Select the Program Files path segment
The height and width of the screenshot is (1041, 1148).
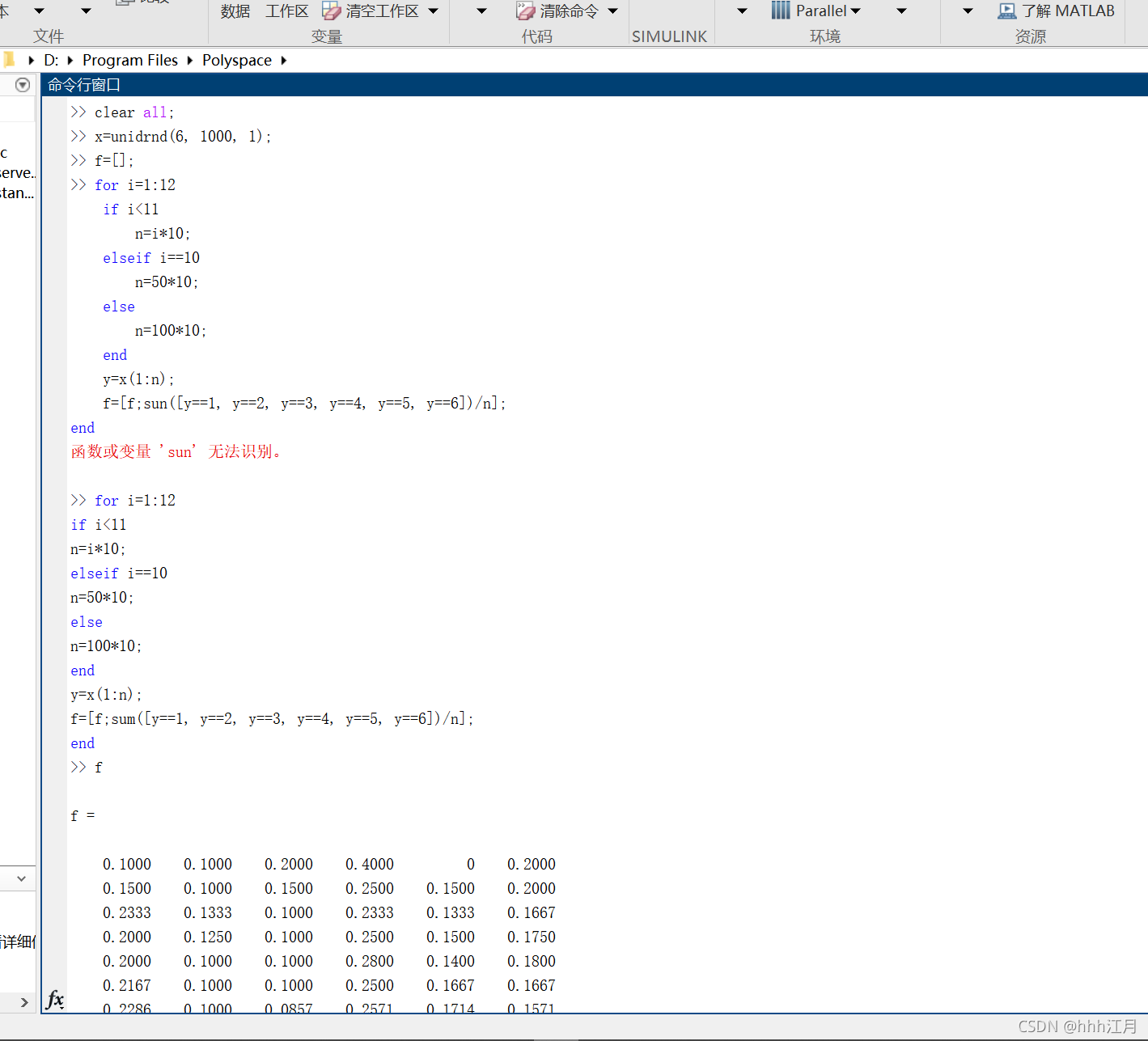coord(130,61)
